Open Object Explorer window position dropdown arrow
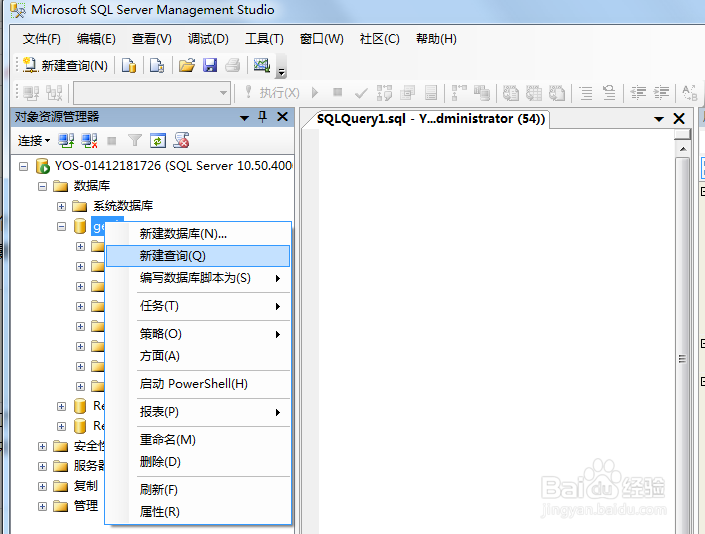705x534 pixels. point(244,118)
